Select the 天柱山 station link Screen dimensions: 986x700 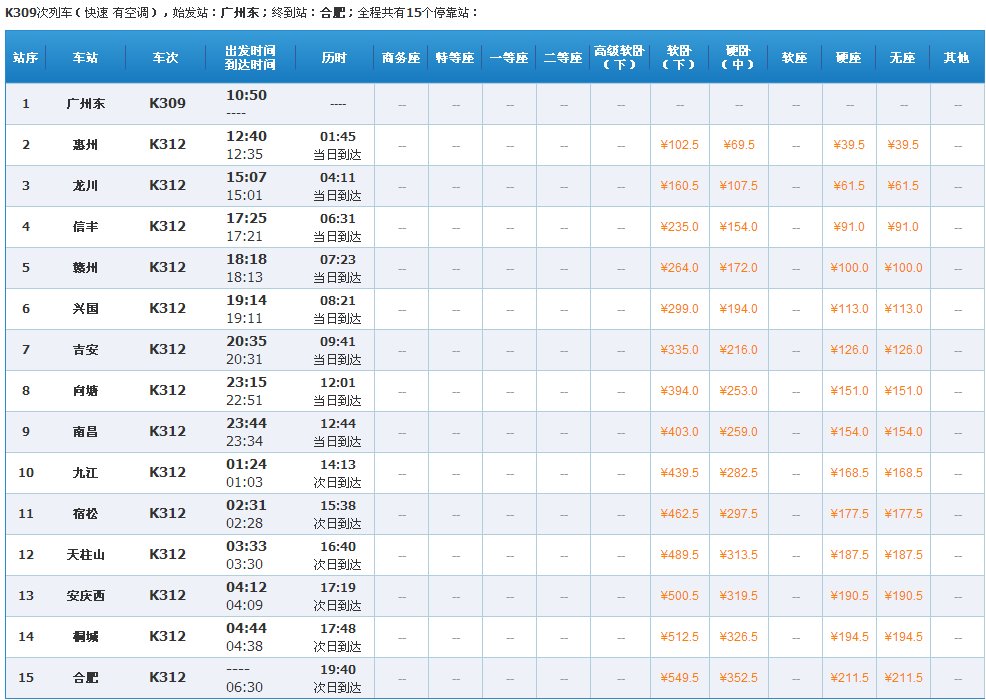click(x=85, y=554)
